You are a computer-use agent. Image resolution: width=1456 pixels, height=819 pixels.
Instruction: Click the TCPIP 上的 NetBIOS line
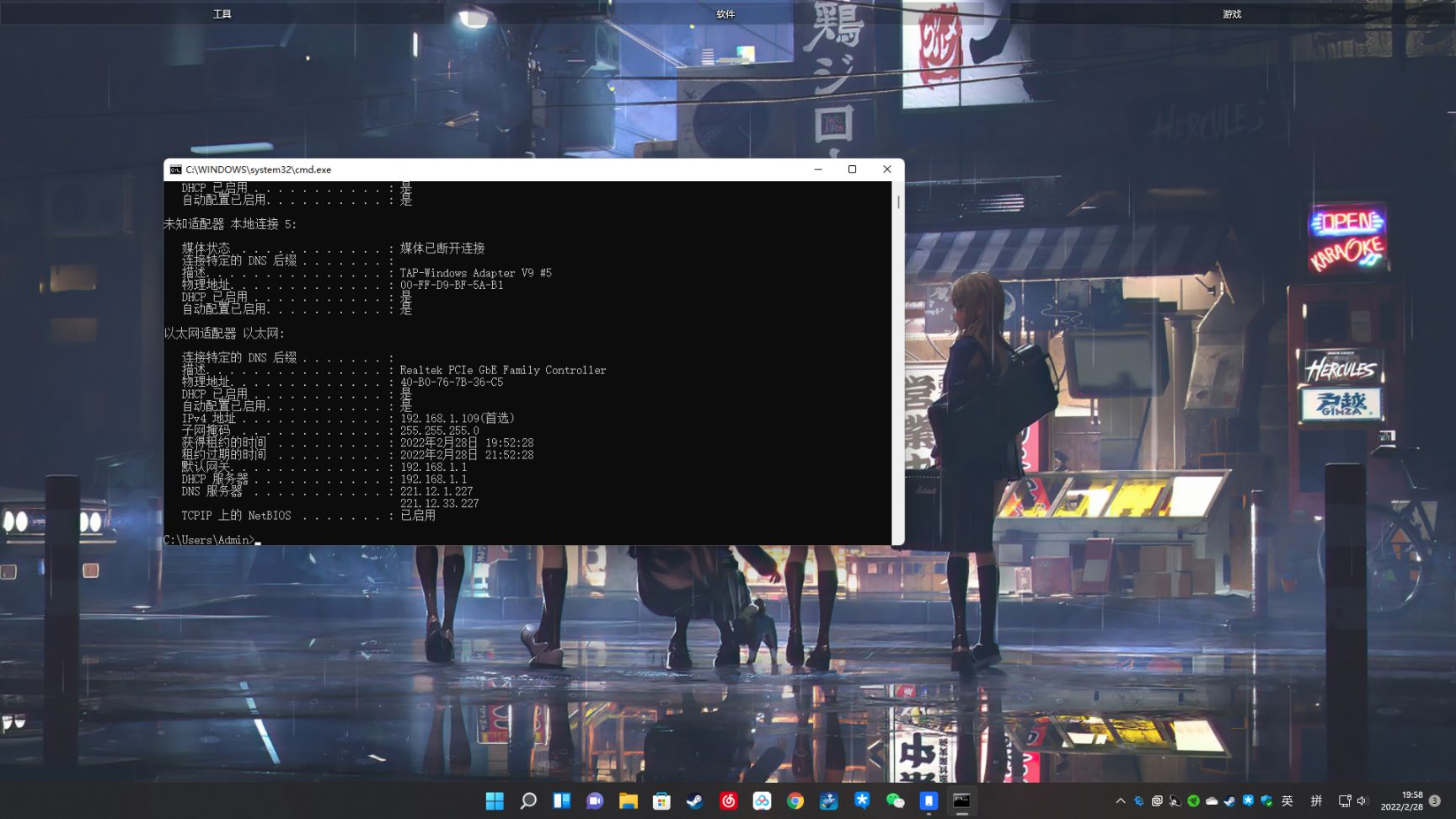(x=308, y=516)
